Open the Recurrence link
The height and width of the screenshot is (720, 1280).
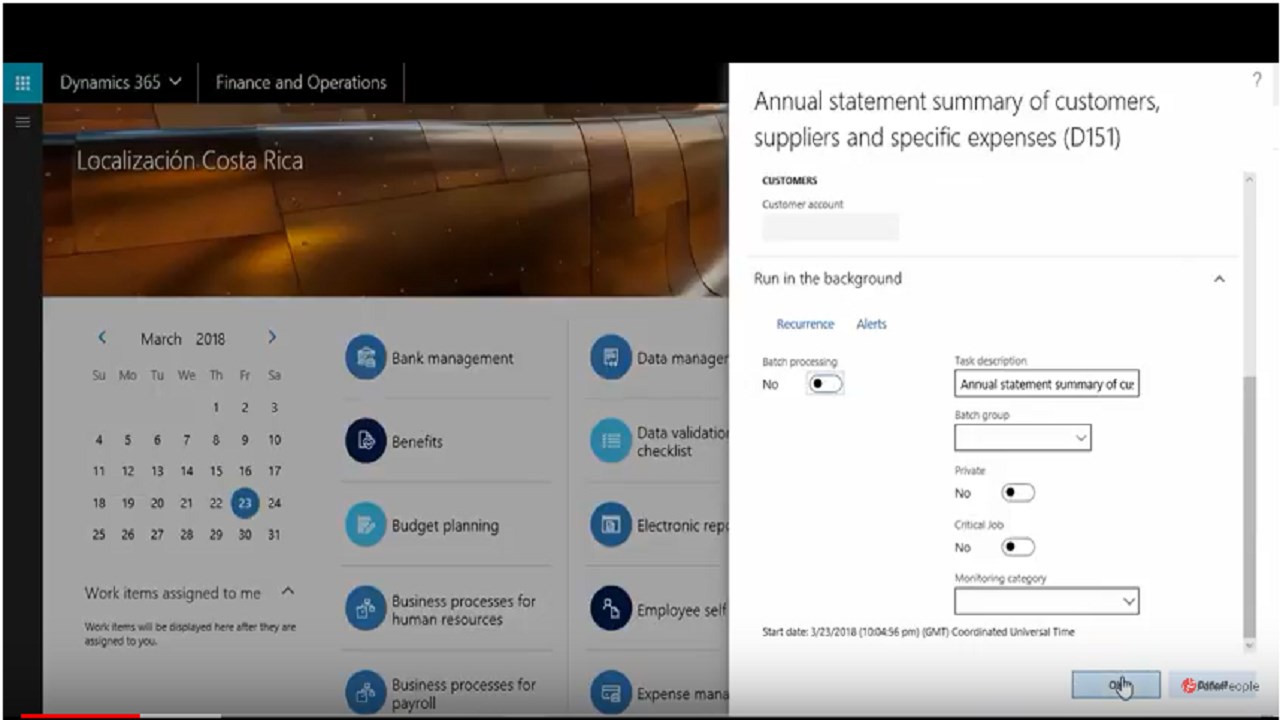805,324
